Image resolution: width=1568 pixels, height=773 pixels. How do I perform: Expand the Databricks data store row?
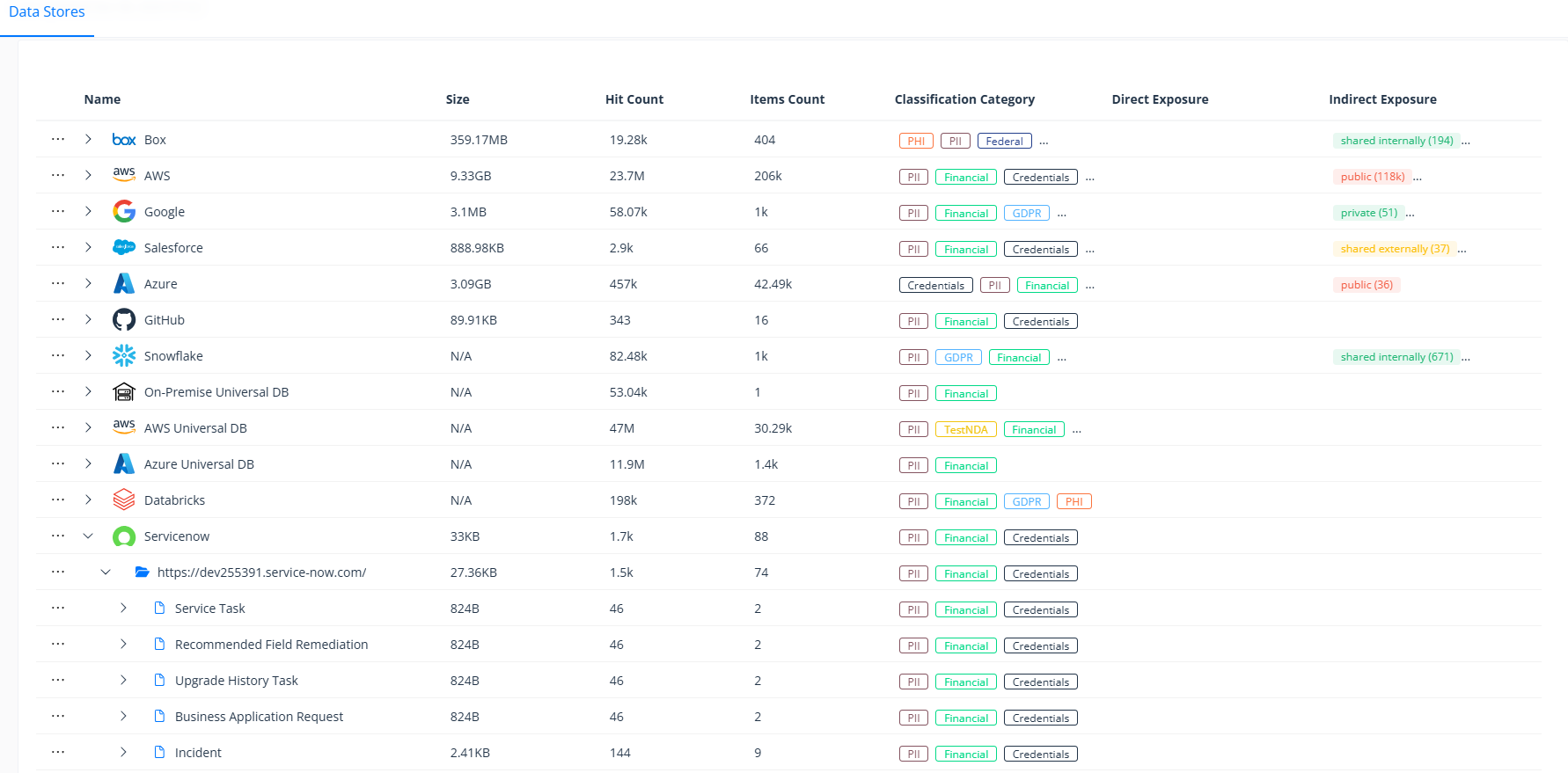[x=88, y=500]
